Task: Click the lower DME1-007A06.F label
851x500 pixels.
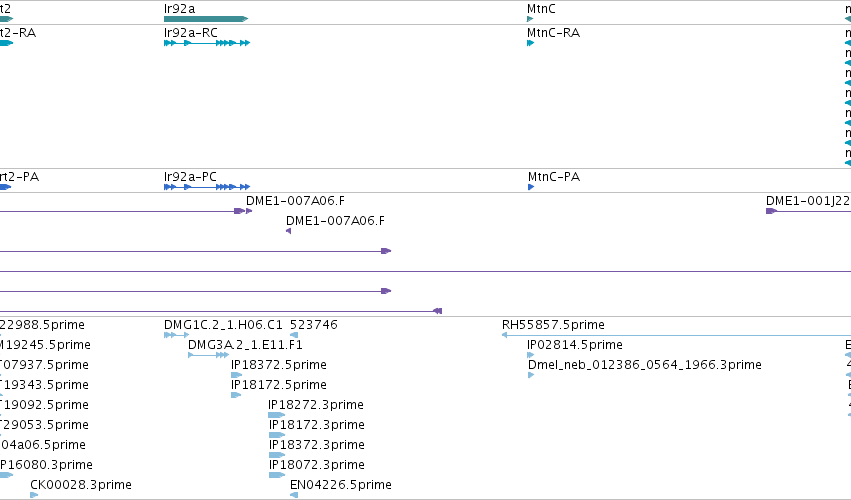Action: pos(335,221)
